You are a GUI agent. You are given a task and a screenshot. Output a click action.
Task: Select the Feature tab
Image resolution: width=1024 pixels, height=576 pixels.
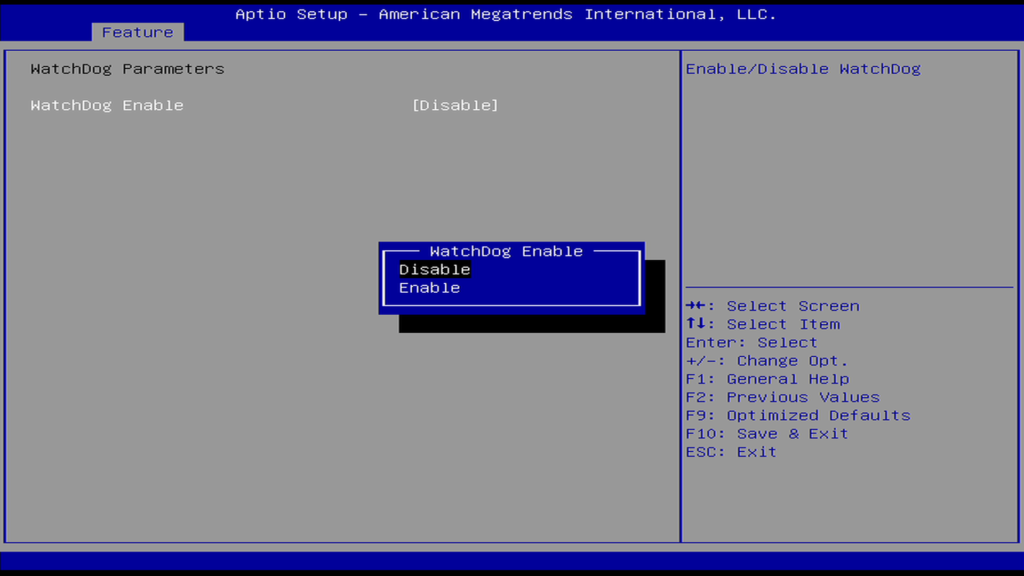(137, 32)
